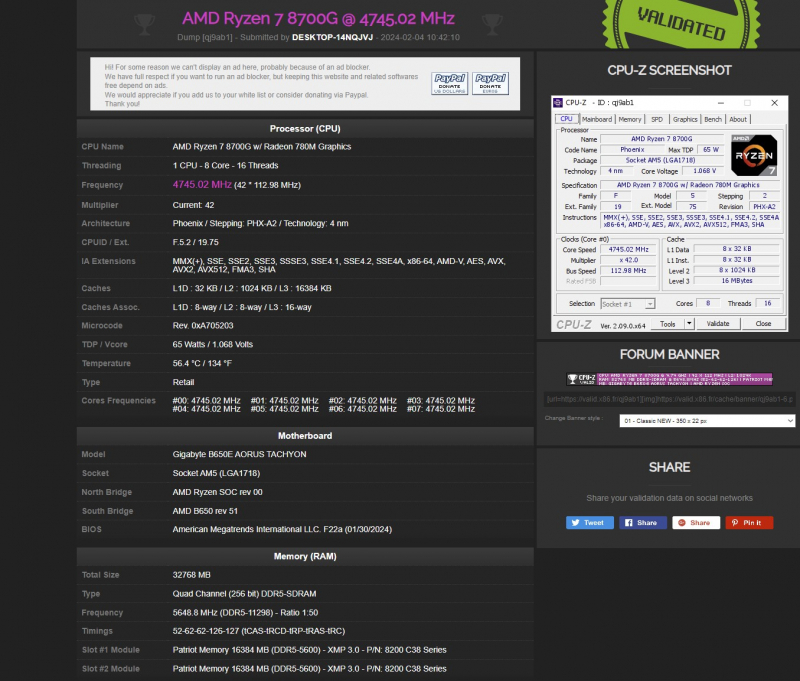Viewport: 800px width, 681px height.
Task: Open the Memory tab in CPU-Z
Action: (x=630, y=119)
